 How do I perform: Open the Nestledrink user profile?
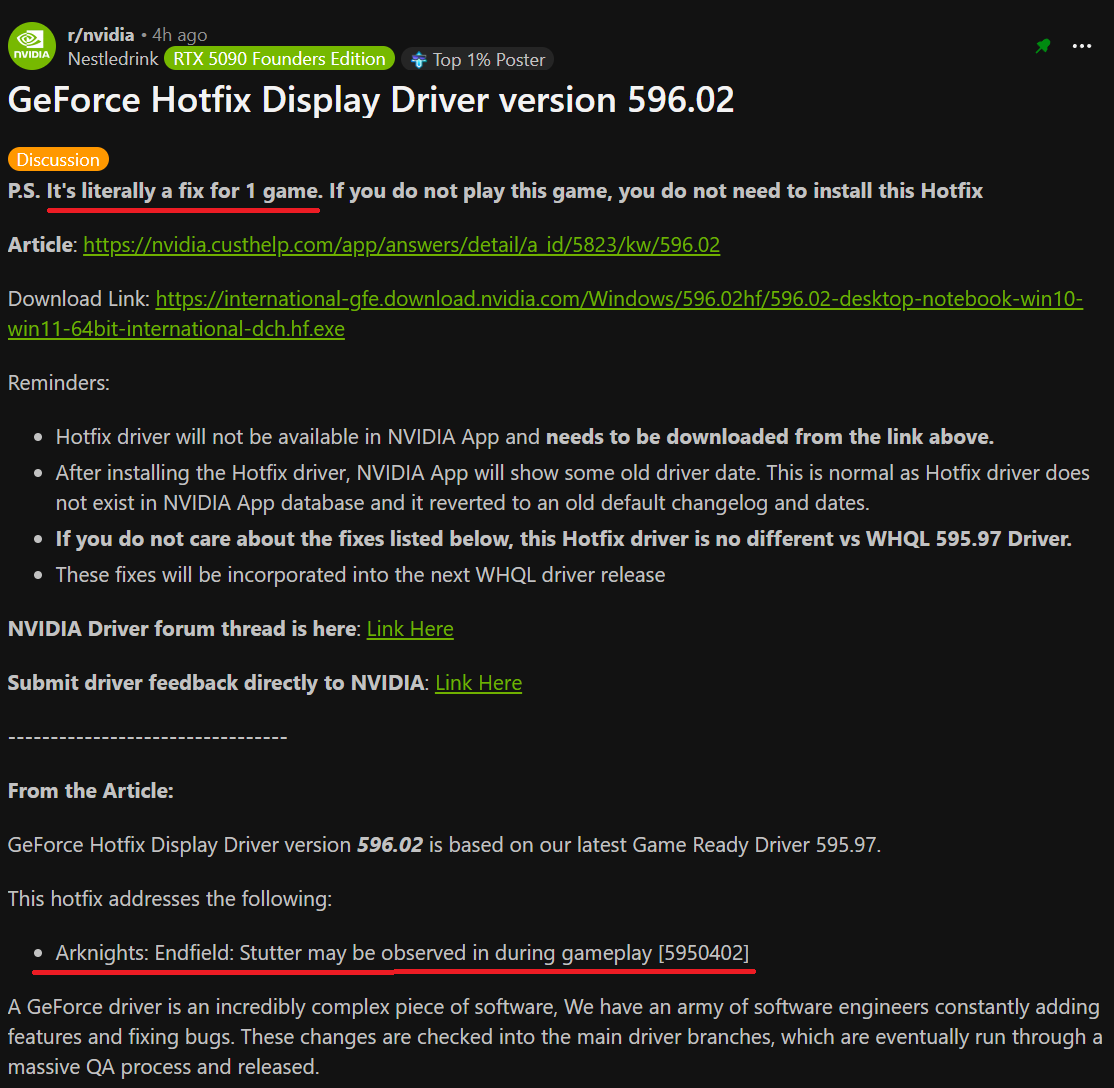coord(113,59)
